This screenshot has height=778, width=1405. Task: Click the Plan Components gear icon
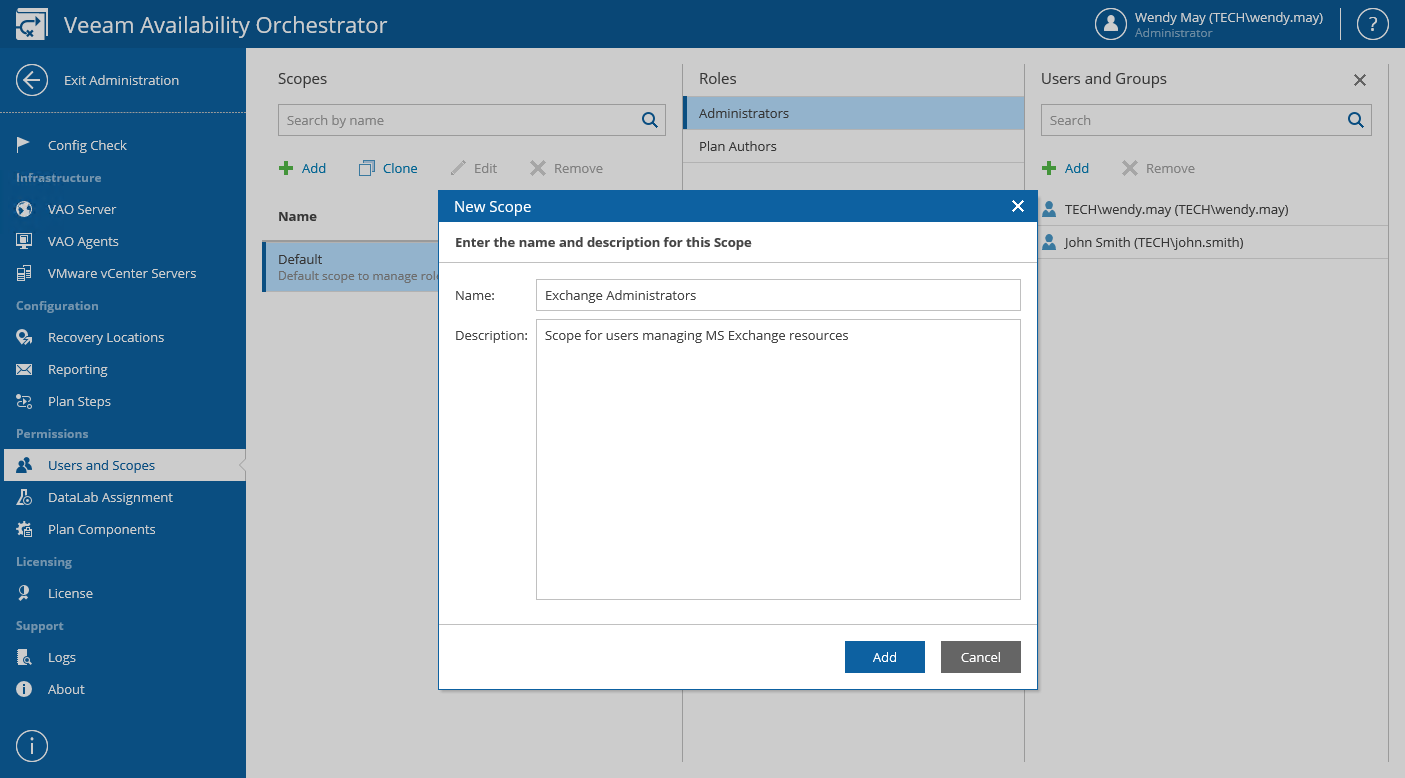click(24, 529)
